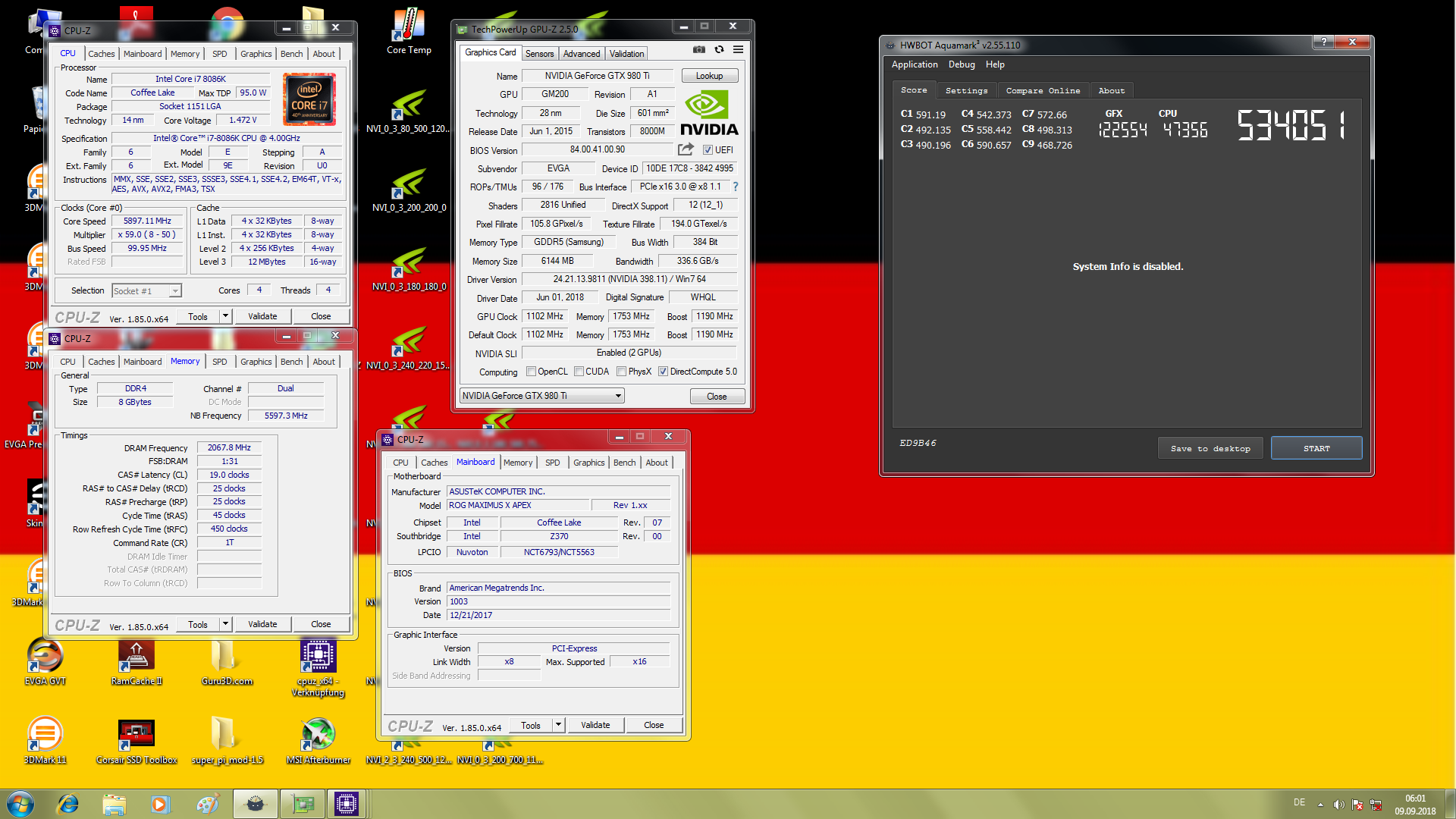
Task: Click the Show desktop strip
Action: 1450,804
